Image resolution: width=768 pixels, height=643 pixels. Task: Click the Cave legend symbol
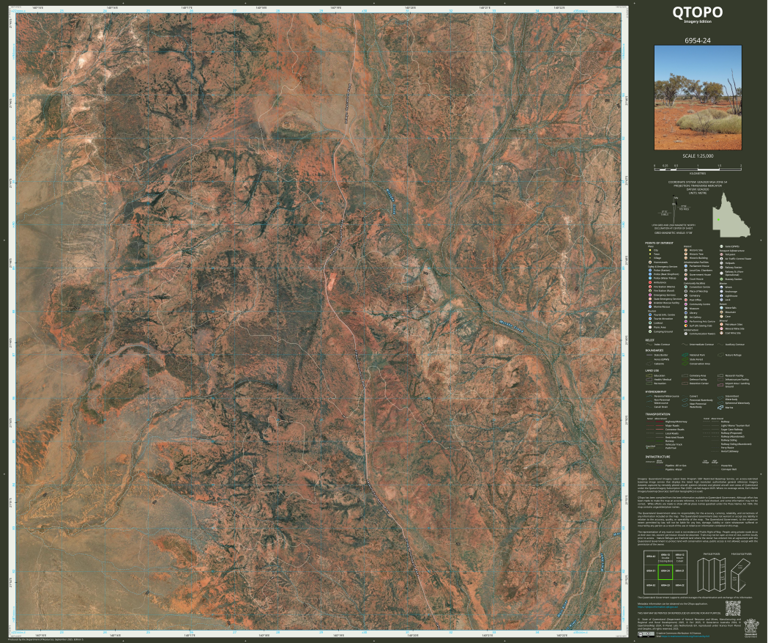click(721, 316)
